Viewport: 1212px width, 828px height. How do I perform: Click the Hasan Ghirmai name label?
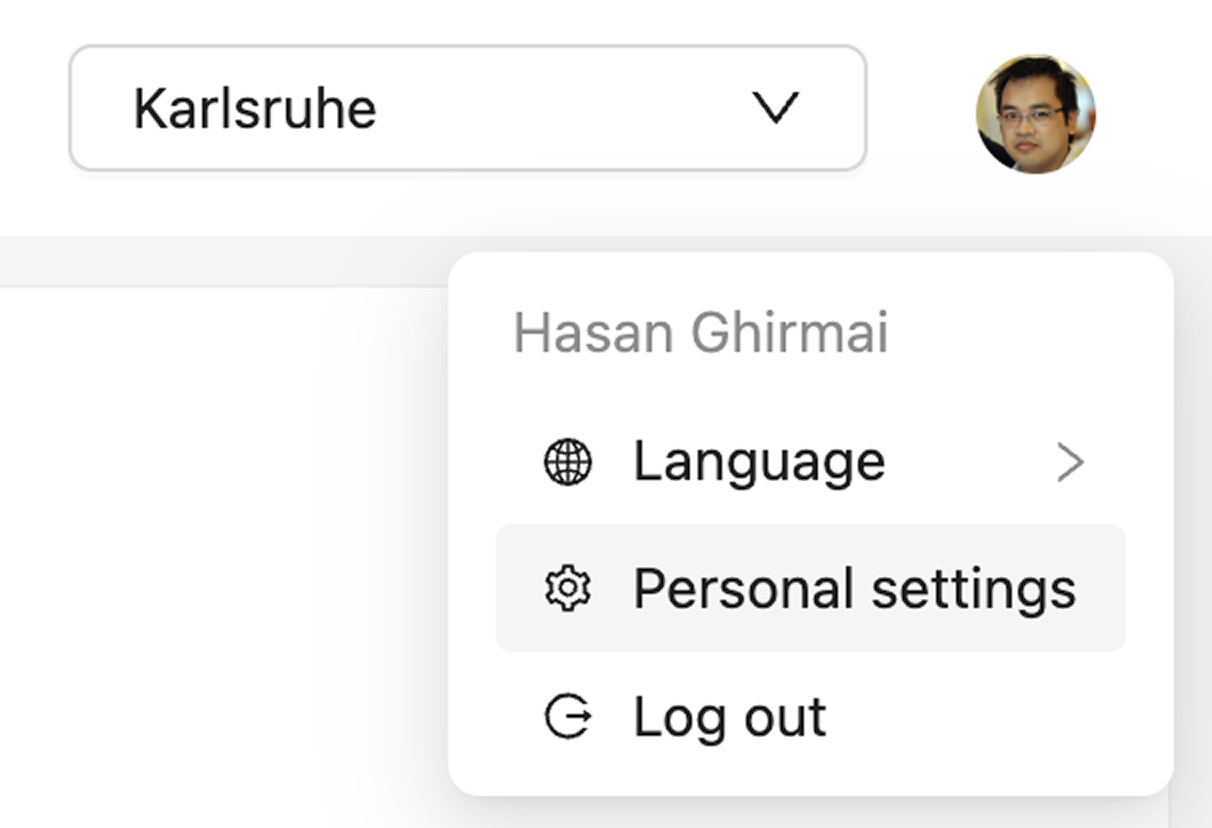(x=702, y=332)
